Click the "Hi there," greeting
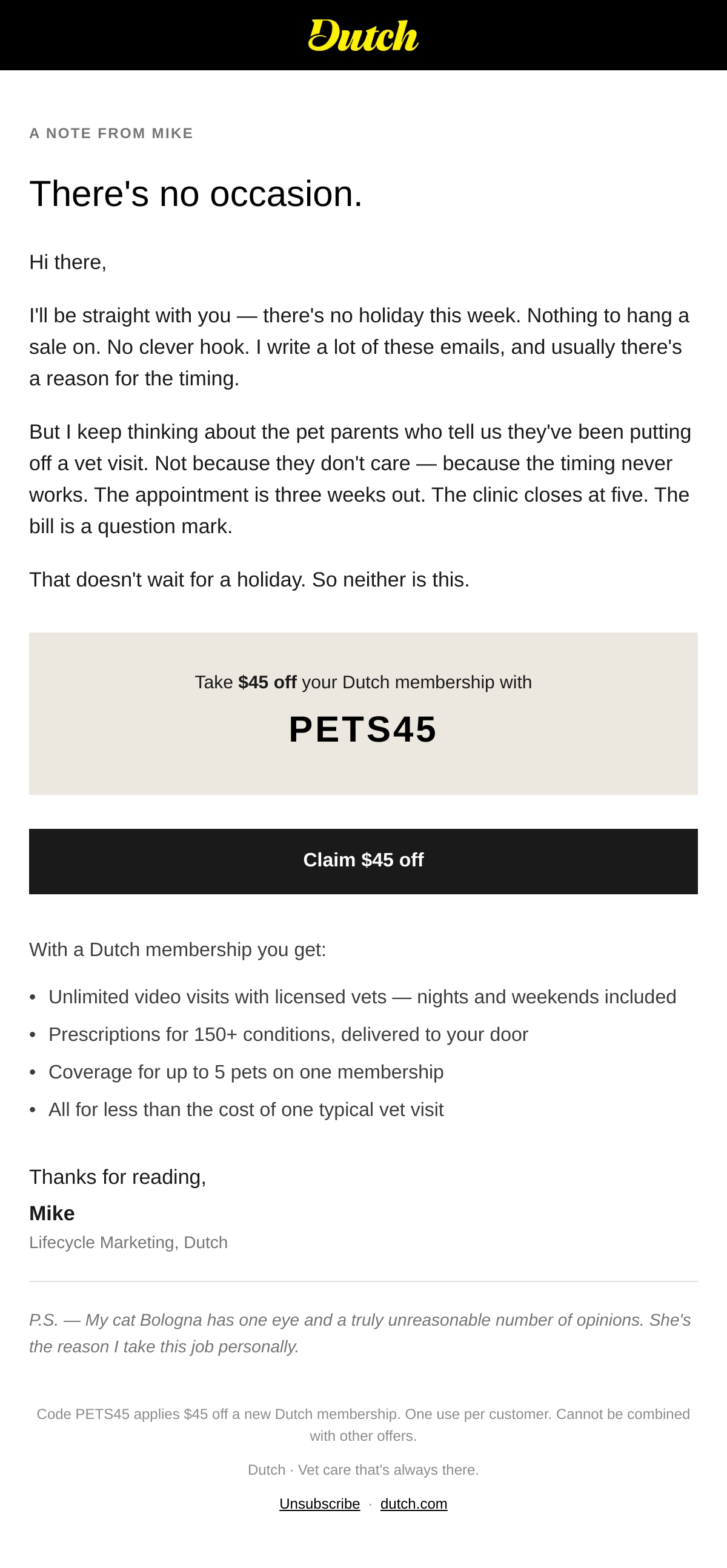Screen dimensions: 727x1568 click(x=68, y=262)
